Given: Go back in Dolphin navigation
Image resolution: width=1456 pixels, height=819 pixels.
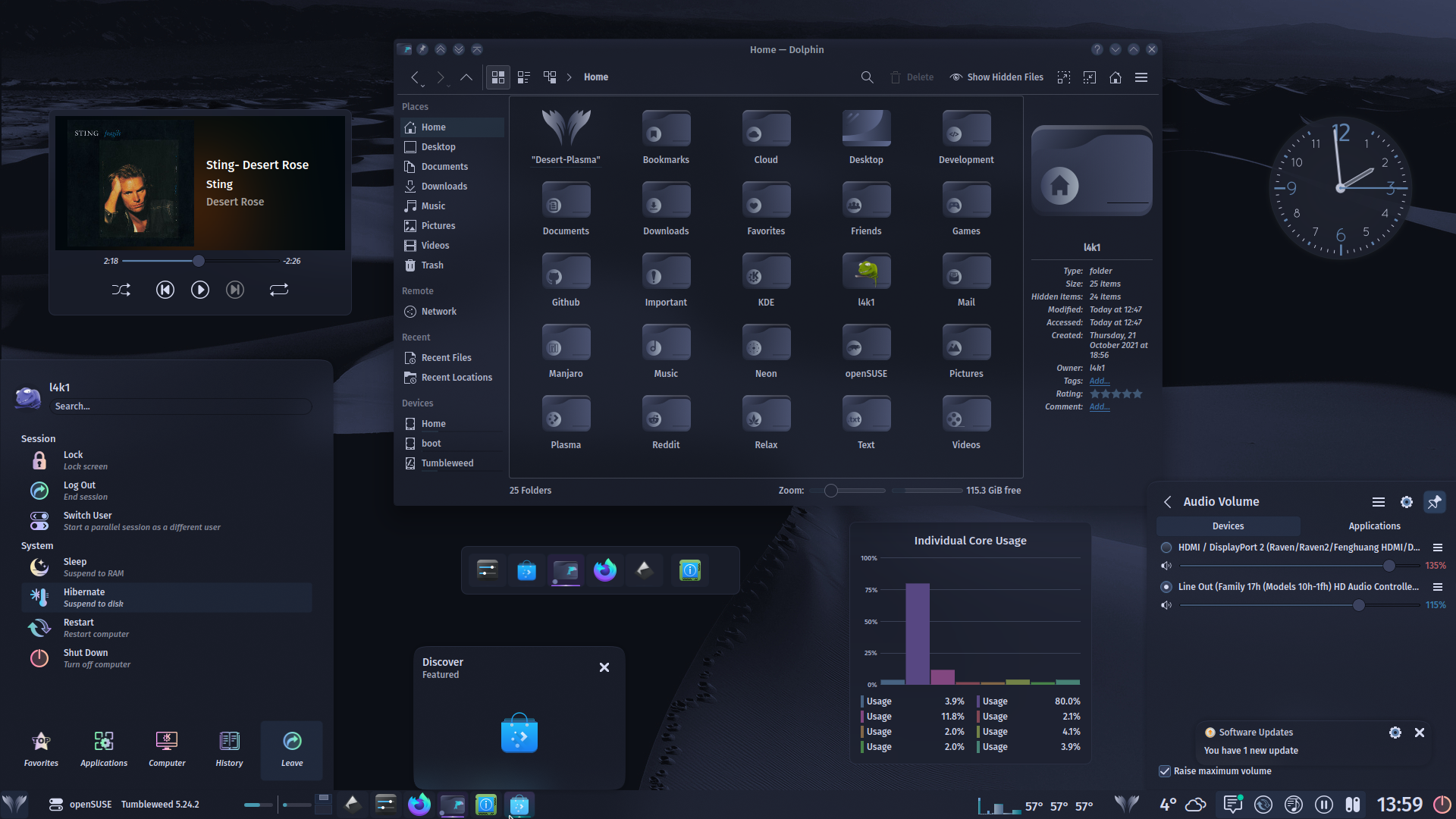Looking at the screenshot, I should [x=415, y=77].
